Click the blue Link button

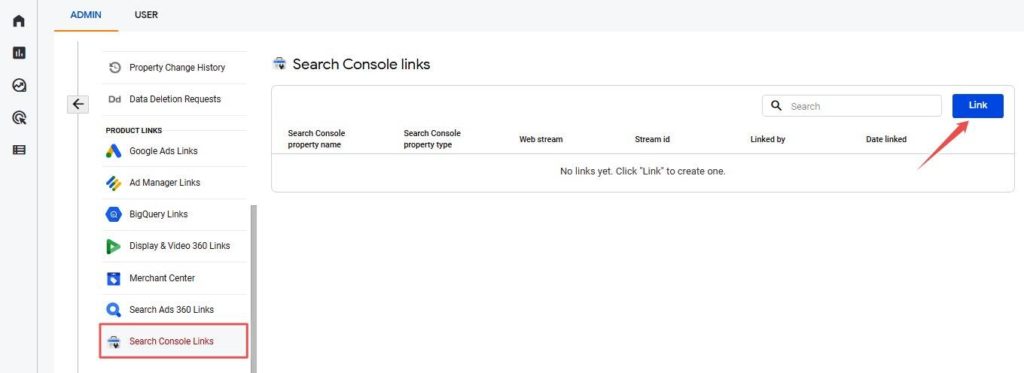[x=978, y=106]
